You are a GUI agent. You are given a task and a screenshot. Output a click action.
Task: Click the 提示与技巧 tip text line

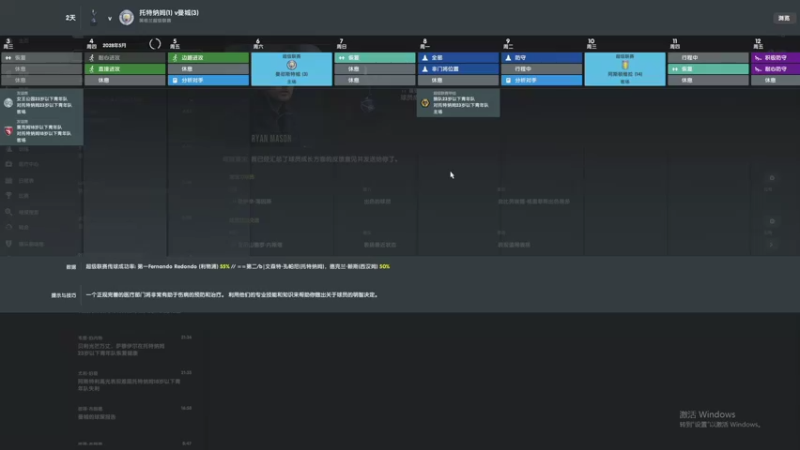(232, 294)
